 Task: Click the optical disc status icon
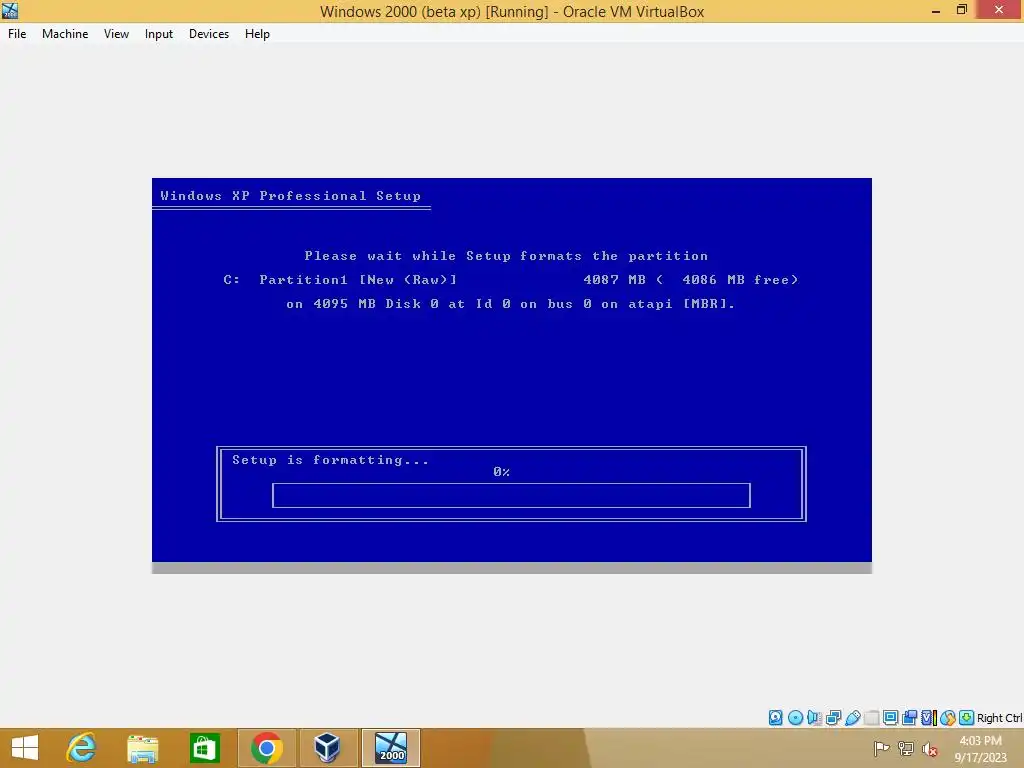point(795,718)
